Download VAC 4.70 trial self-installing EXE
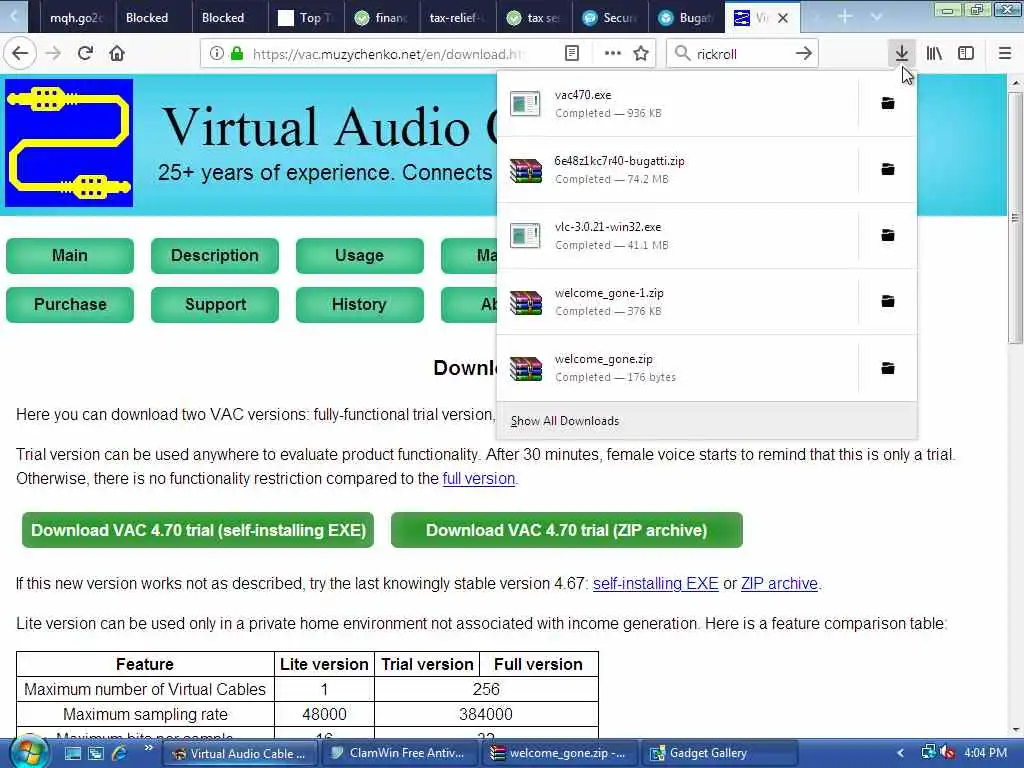 point(198,530)
